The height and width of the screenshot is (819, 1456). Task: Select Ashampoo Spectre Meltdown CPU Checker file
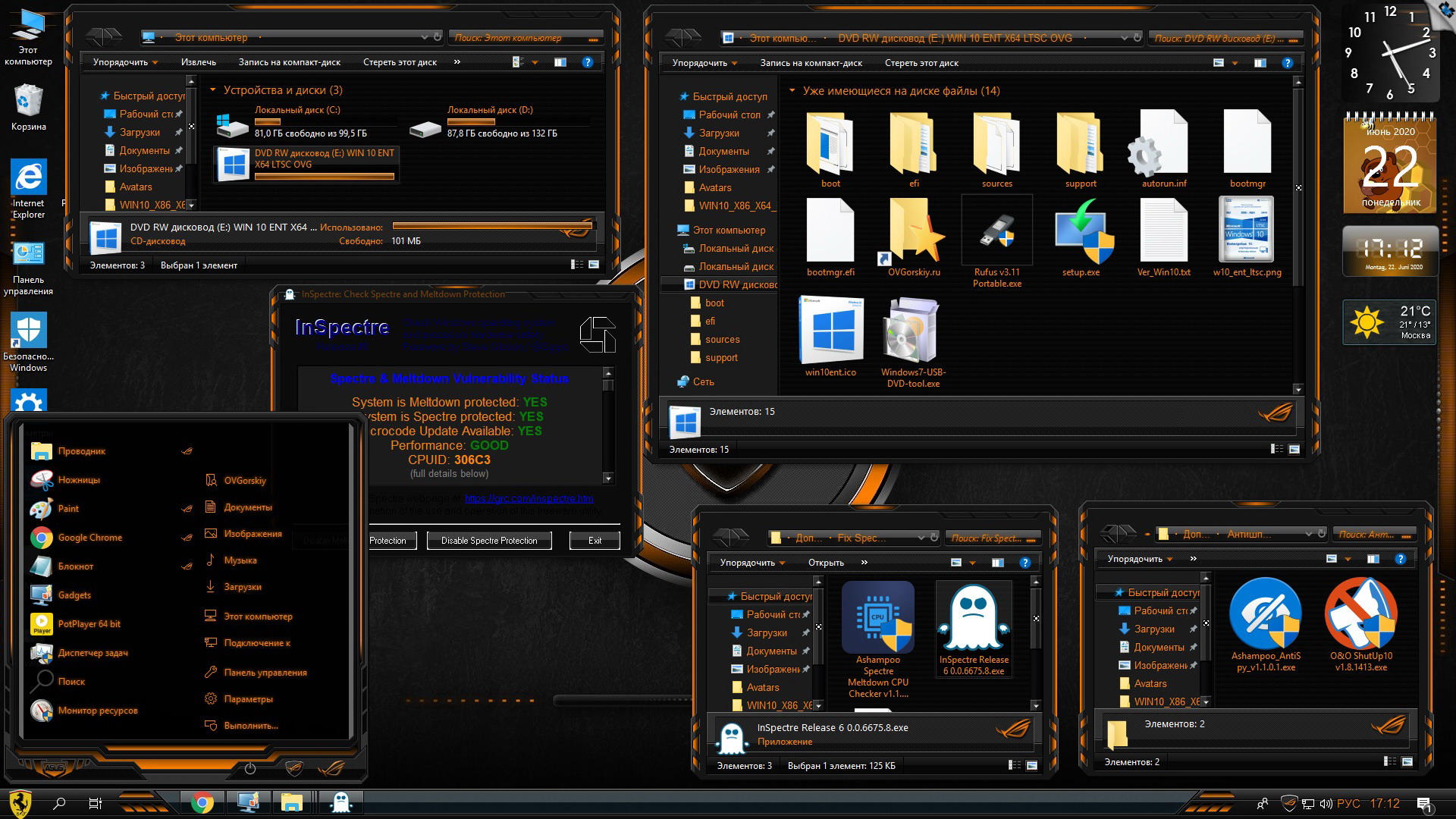878,639
